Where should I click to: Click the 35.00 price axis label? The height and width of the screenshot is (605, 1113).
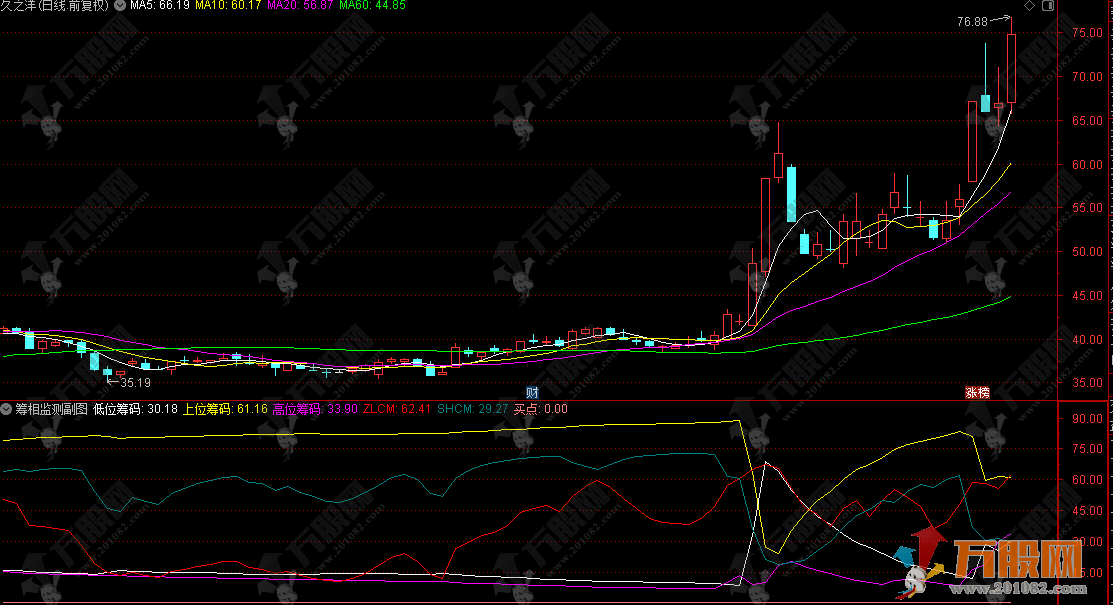[1087, 383]
